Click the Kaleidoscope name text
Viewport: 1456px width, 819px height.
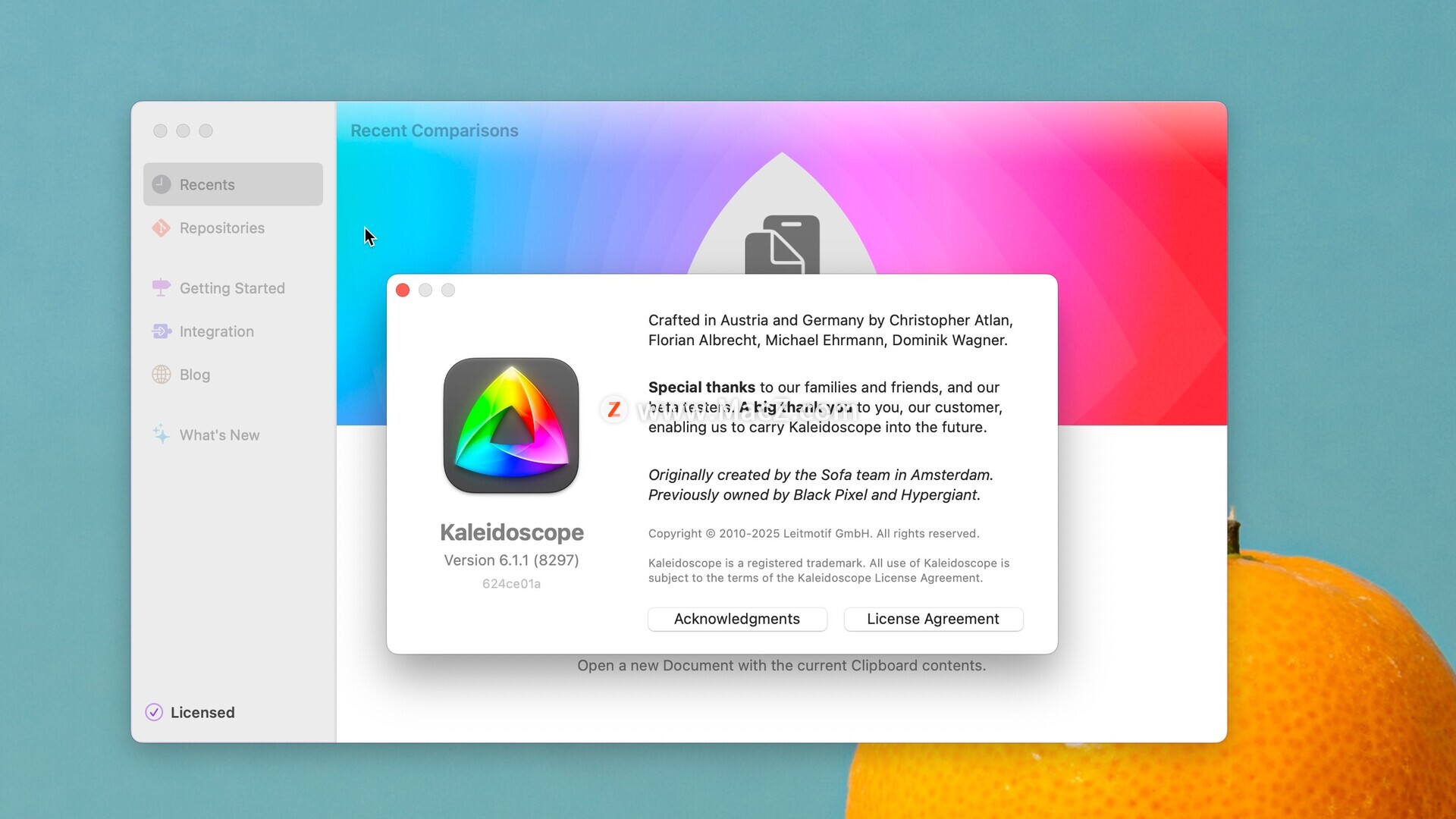(512, 532)
